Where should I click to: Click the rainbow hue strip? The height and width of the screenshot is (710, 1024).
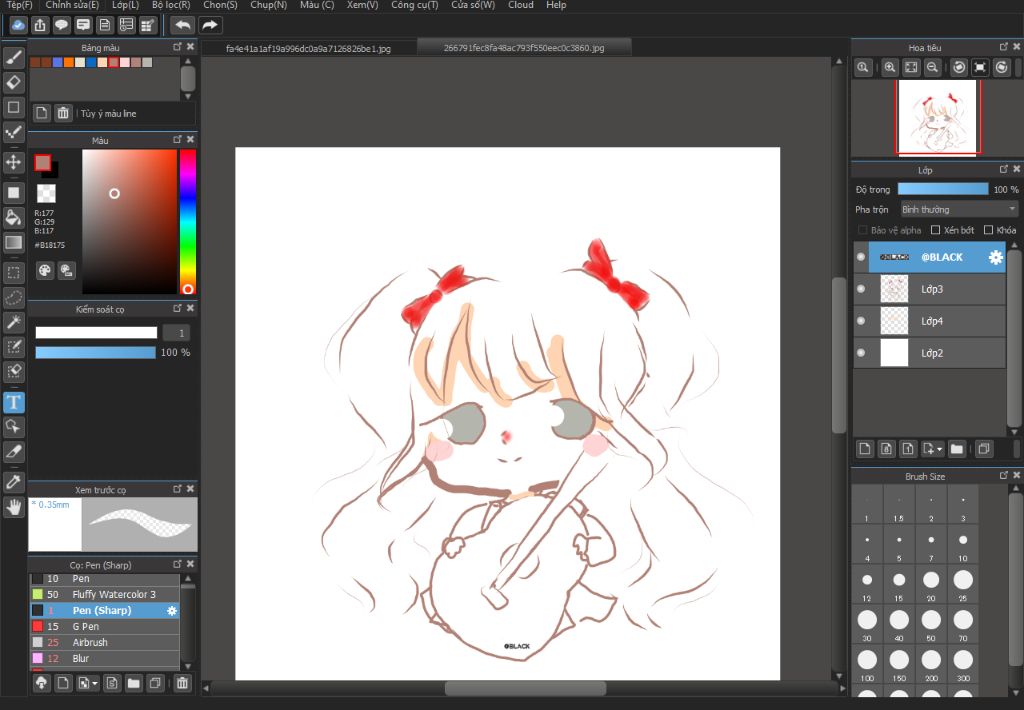(x=187, y=222)
